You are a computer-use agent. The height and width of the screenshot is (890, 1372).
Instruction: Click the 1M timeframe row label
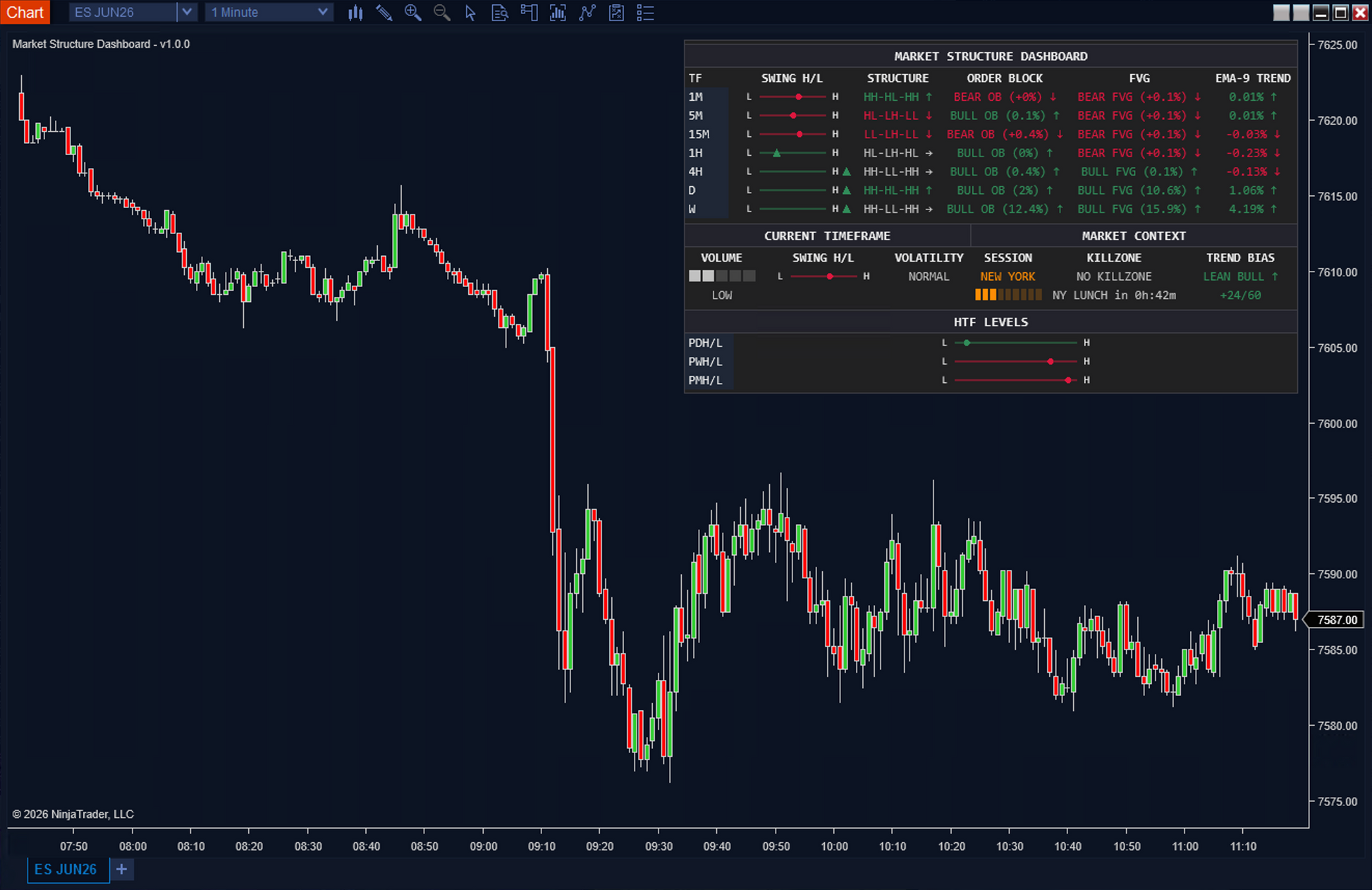[696, 97]
